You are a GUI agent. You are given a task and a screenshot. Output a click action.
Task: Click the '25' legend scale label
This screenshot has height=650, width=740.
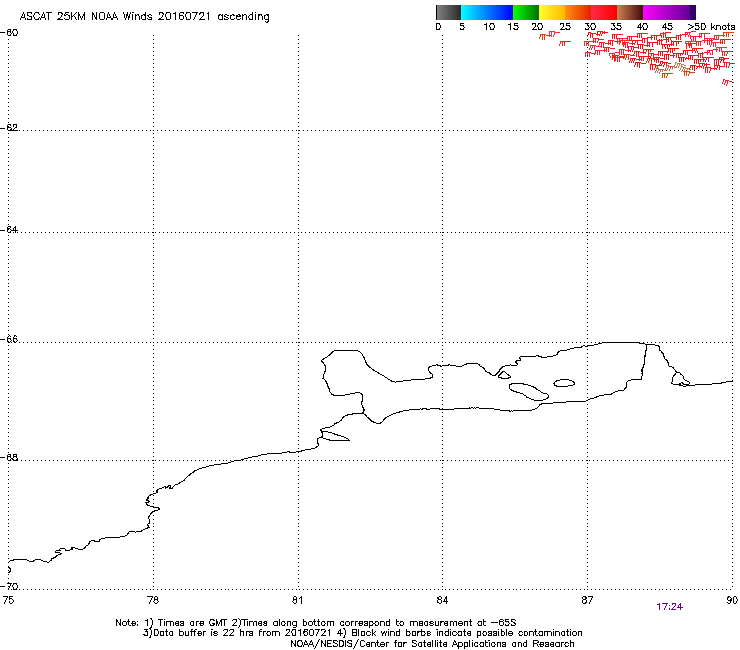(565, 27)
